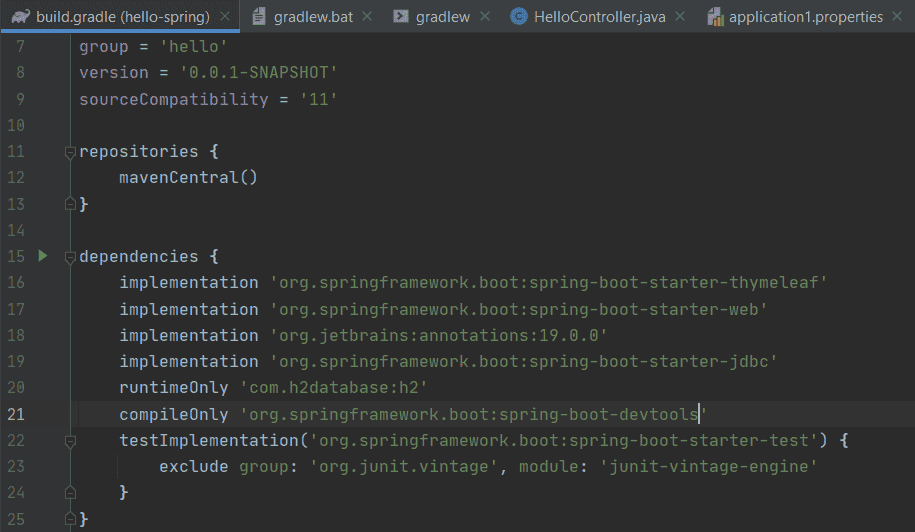Click the runtimeOnly keyword

tap(173, 388)
